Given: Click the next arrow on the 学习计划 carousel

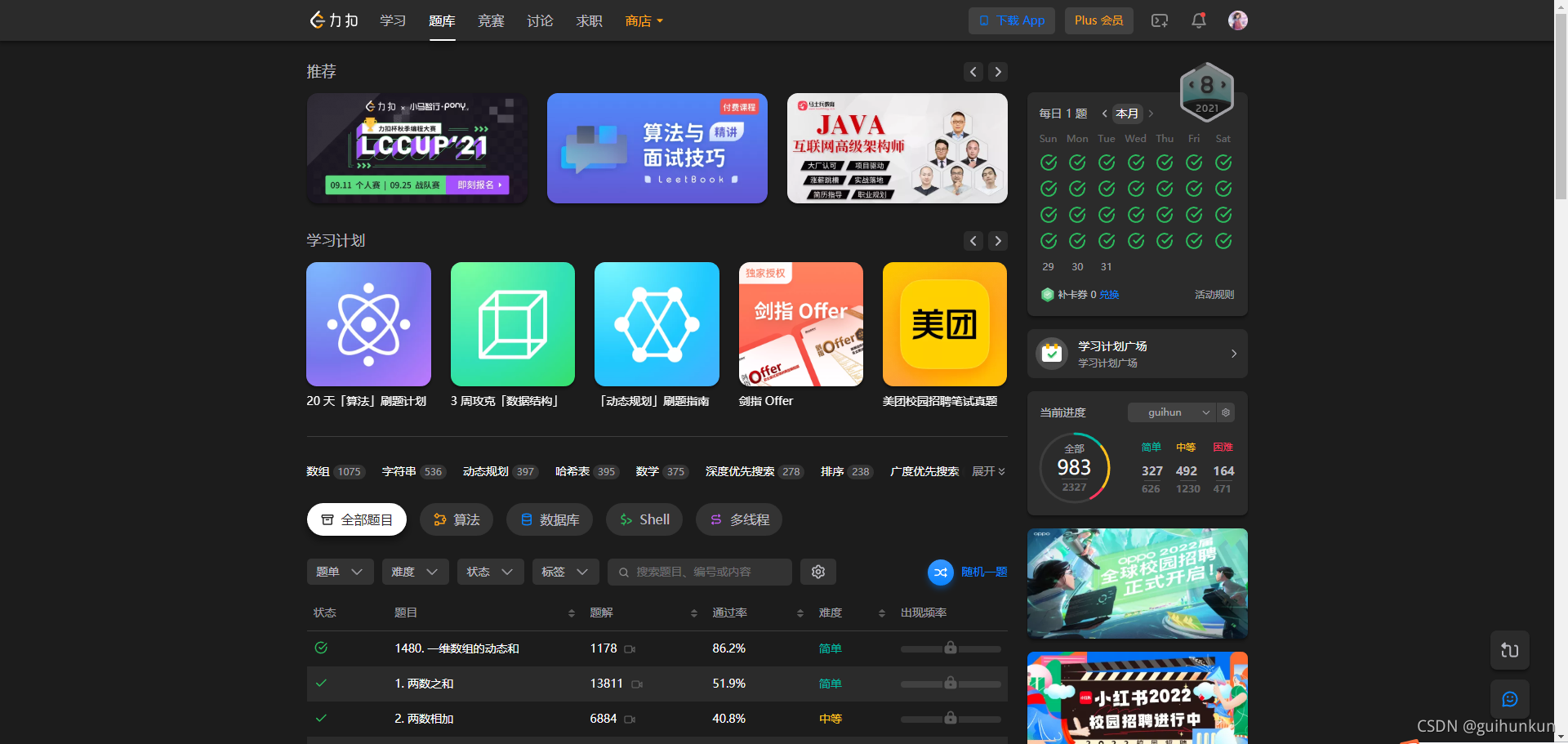Looking at the screenshot, I should point(997,241).
